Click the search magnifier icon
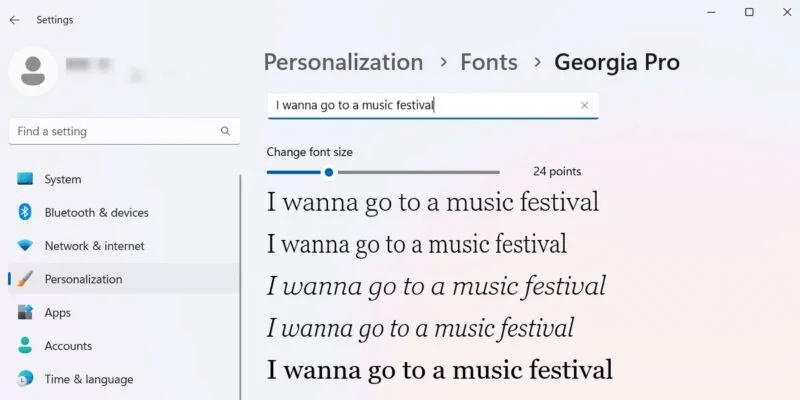The width and height of the screenshot is (800, 400). click(226, 131)
